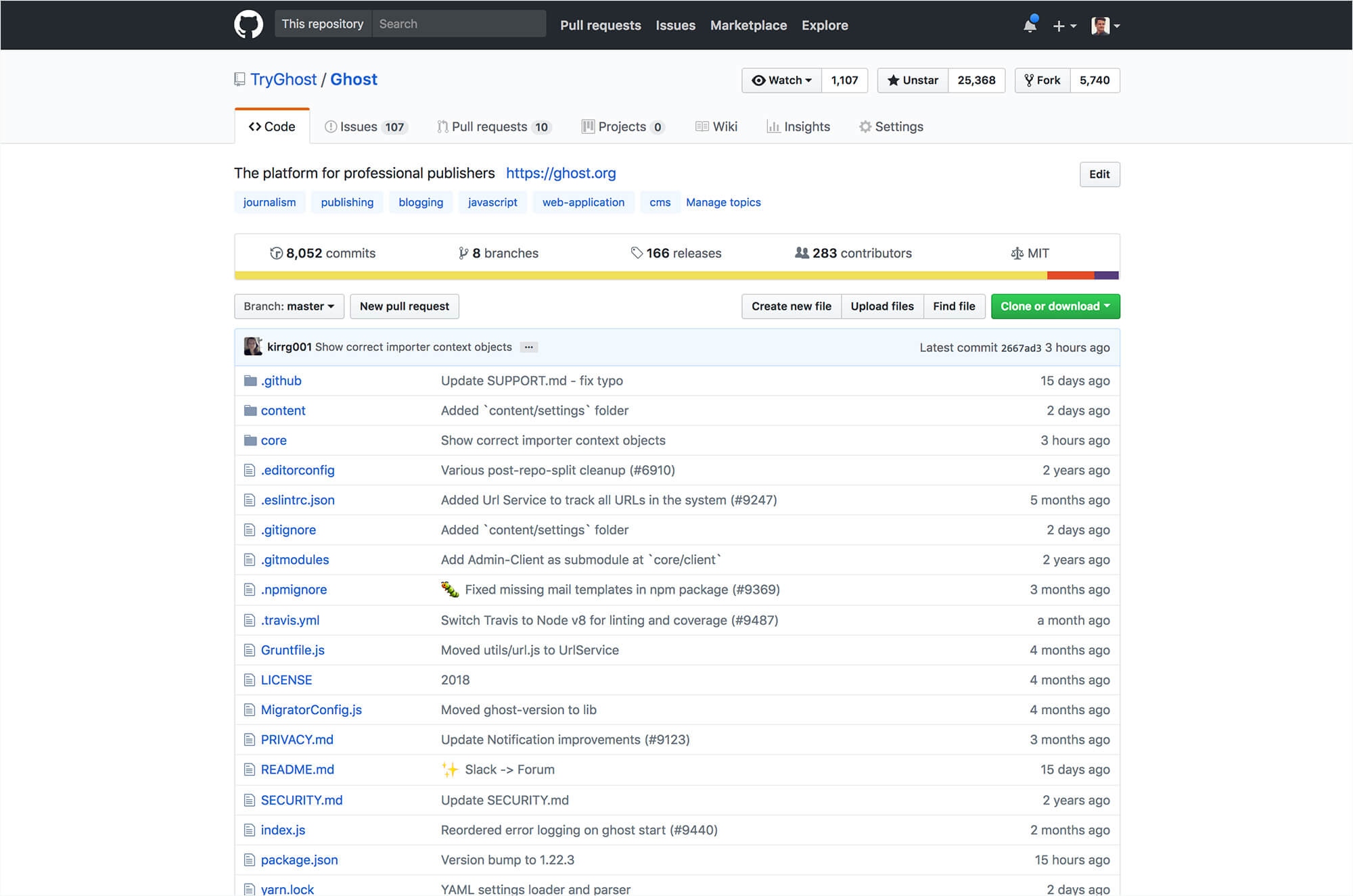Image resolution: width=1353 pixels, height=896 pixels.
Task: Click the commits history icon
Action: click(x=276, y=253)
